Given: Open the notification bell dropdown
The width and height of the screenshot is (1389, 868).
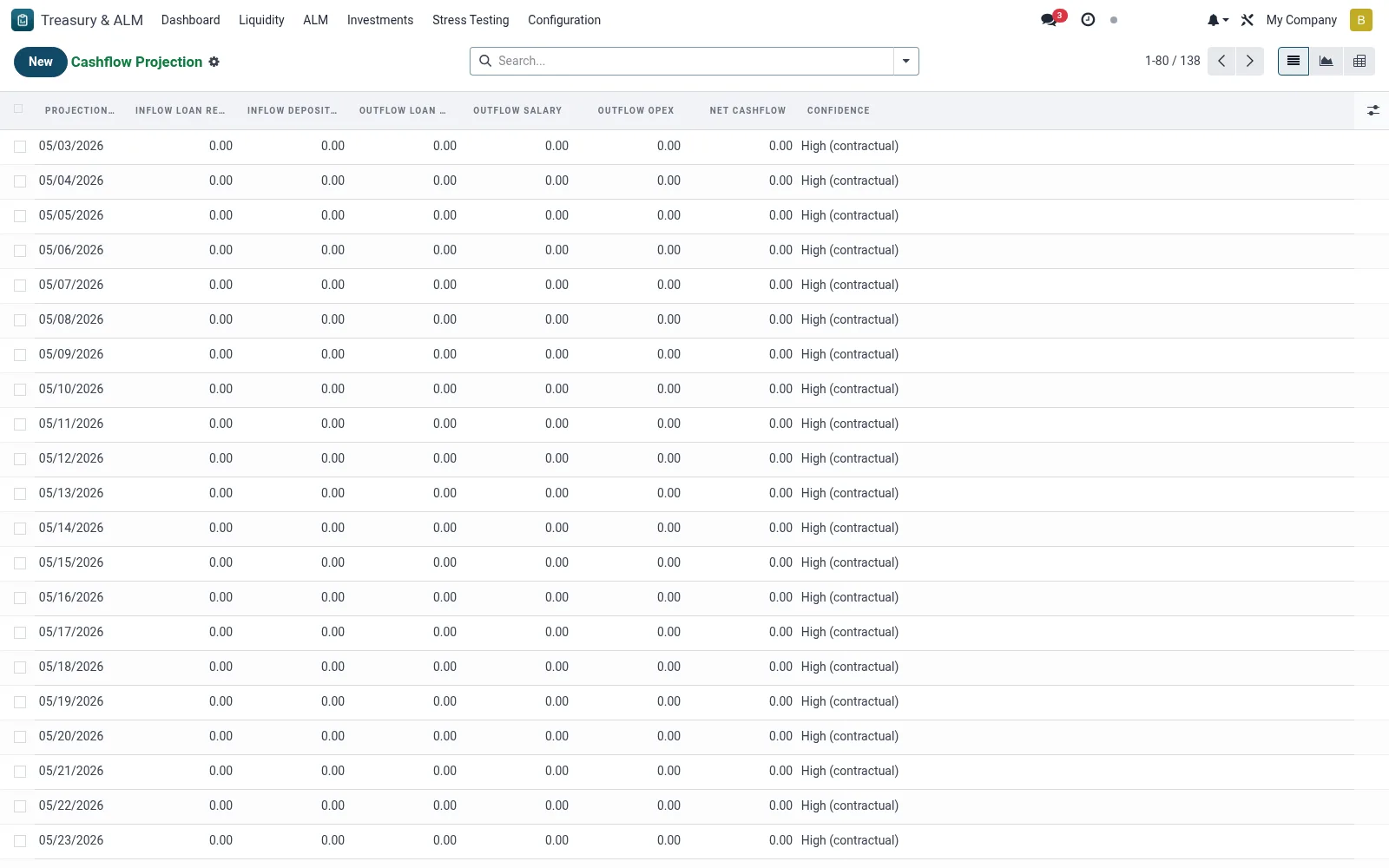Looking at the screenshot, I should 1217,20.
